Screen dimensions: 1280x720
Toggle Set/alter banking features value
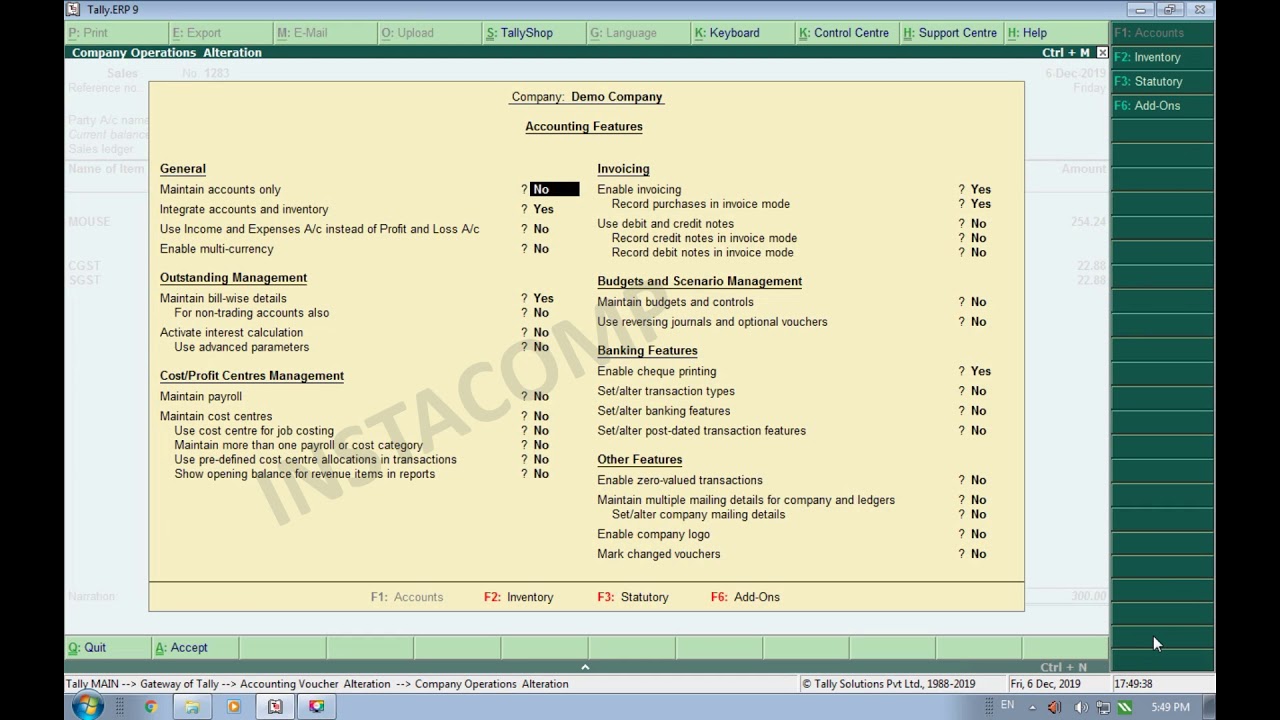pyautogui.click(x=978, y=411)
